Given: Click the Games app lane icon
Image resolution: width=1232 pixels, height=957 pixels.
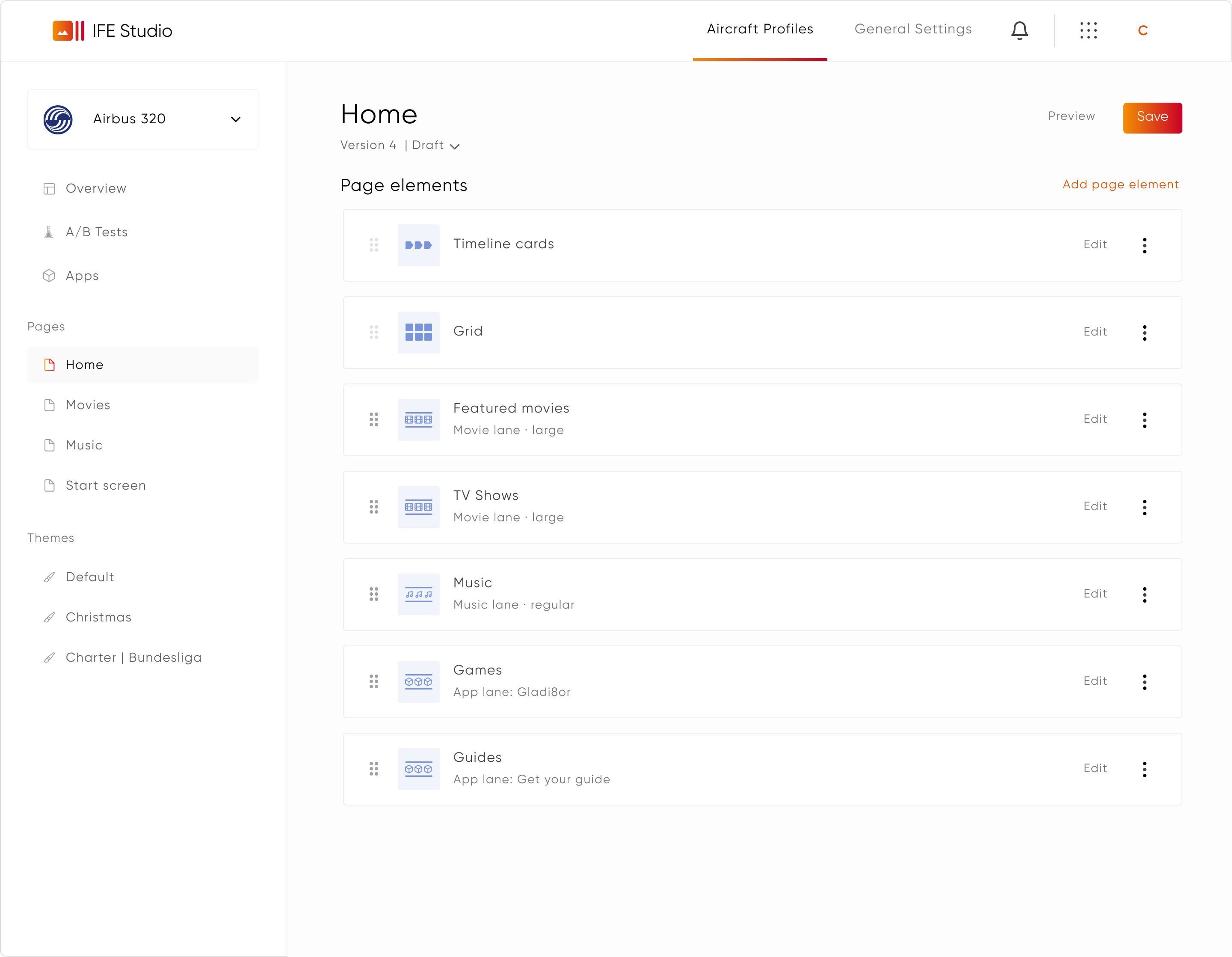Looking at the screenshot, I should 418,682.
